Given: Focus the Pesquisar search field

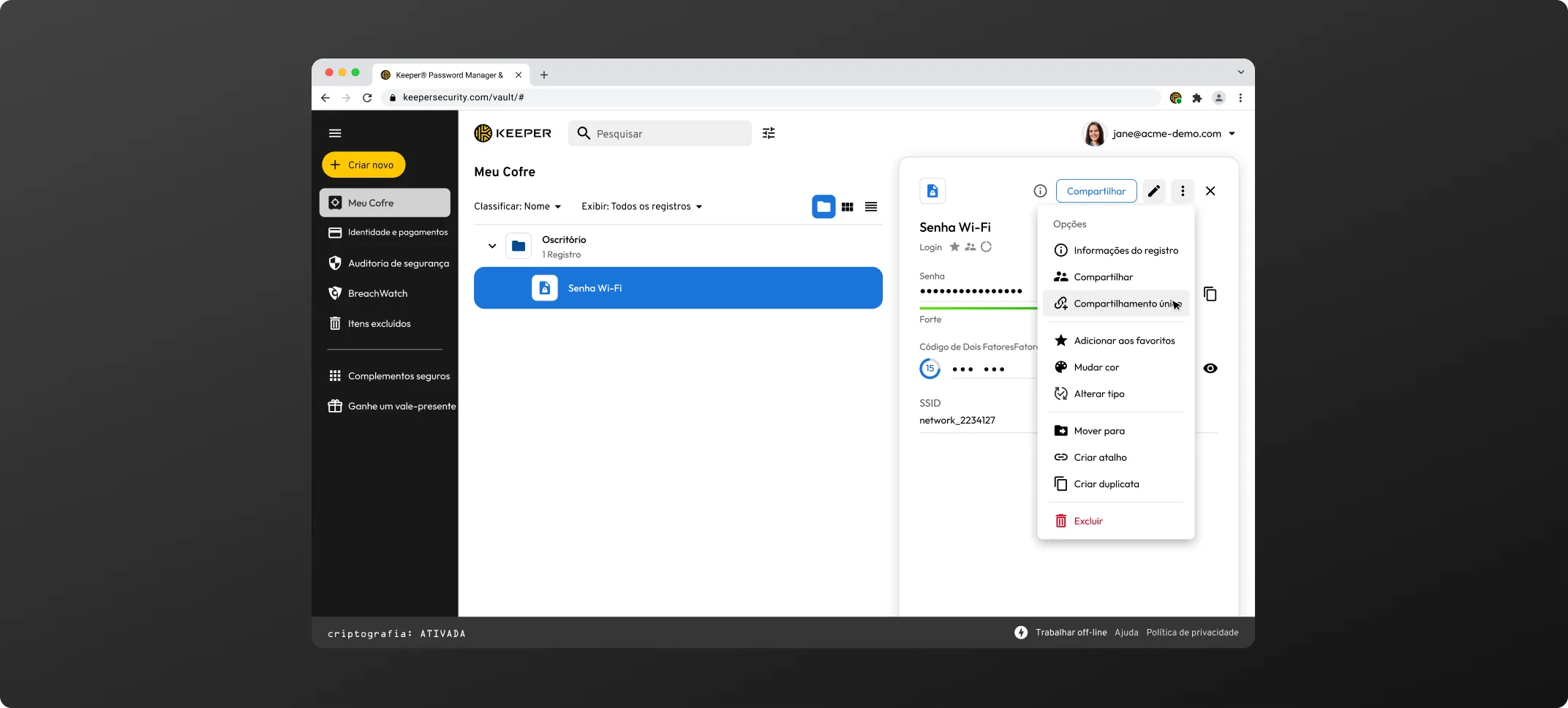Looking at the screenshot, I should [x=660, y=133].
